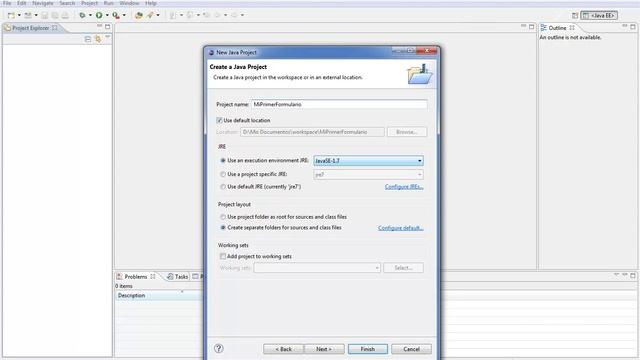Image resolution: width=640 pixels, height=360 pixels.
Task: Click the Open Type toolbar icon
Action: click(139, 15)
